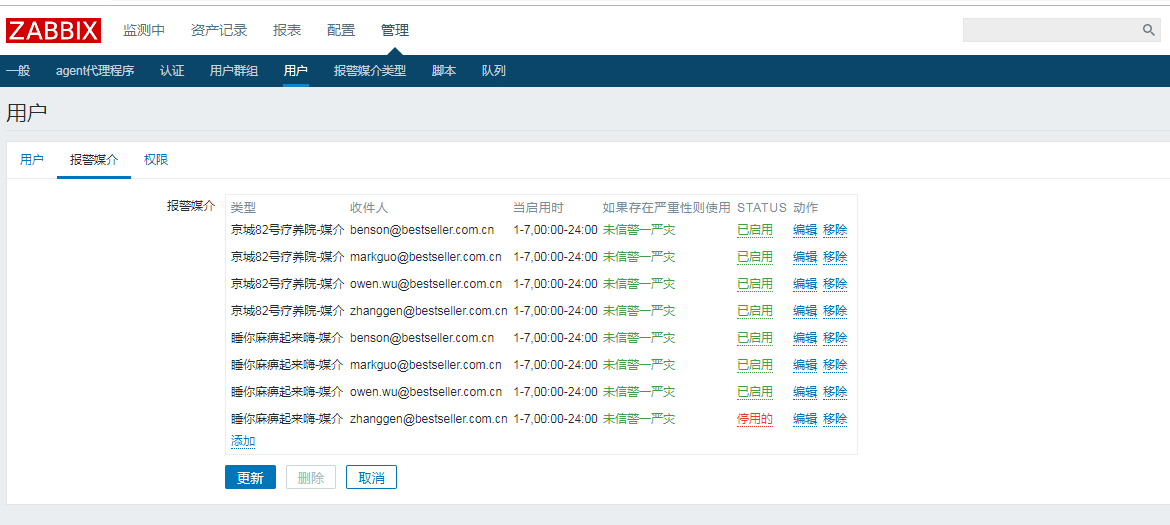The height and width of the screenshot is (525, 1170).
Task: Click the 添加 link to add media
Action: [243, 441]
